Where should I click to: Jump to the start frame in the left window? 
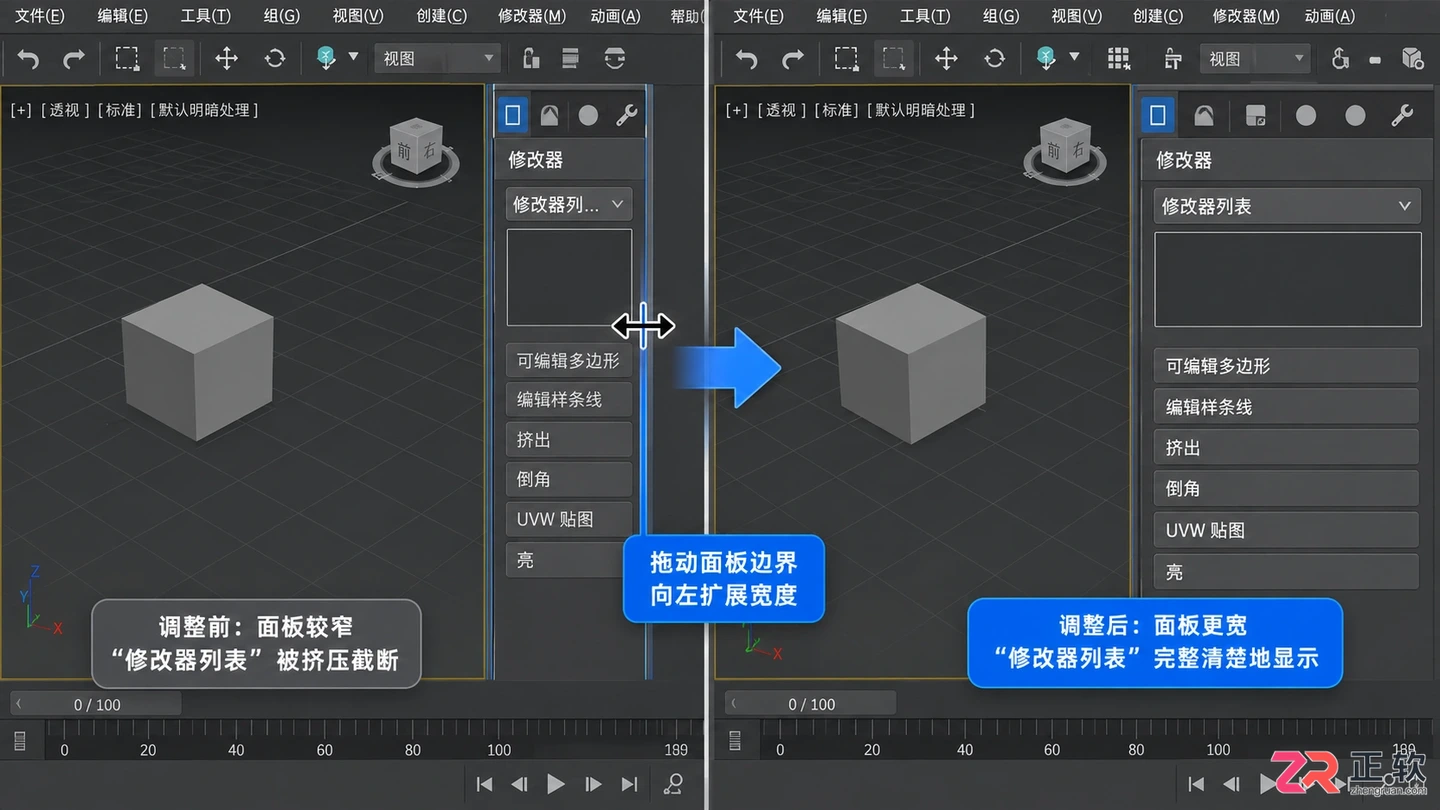(484, 784)
